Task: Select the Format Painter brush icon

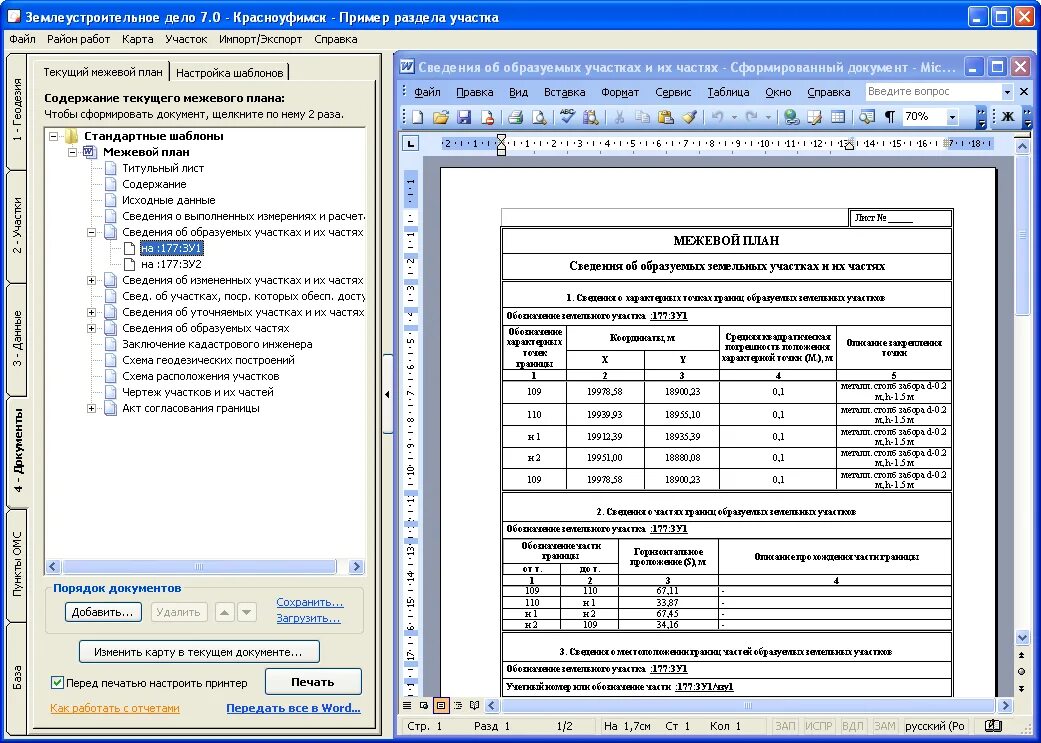Action: point(689,117)
